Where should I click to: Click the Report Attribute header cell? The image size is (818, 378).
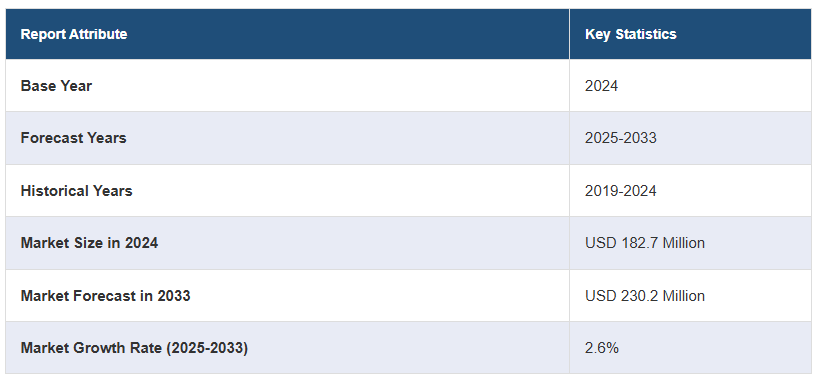click(287, 34)
